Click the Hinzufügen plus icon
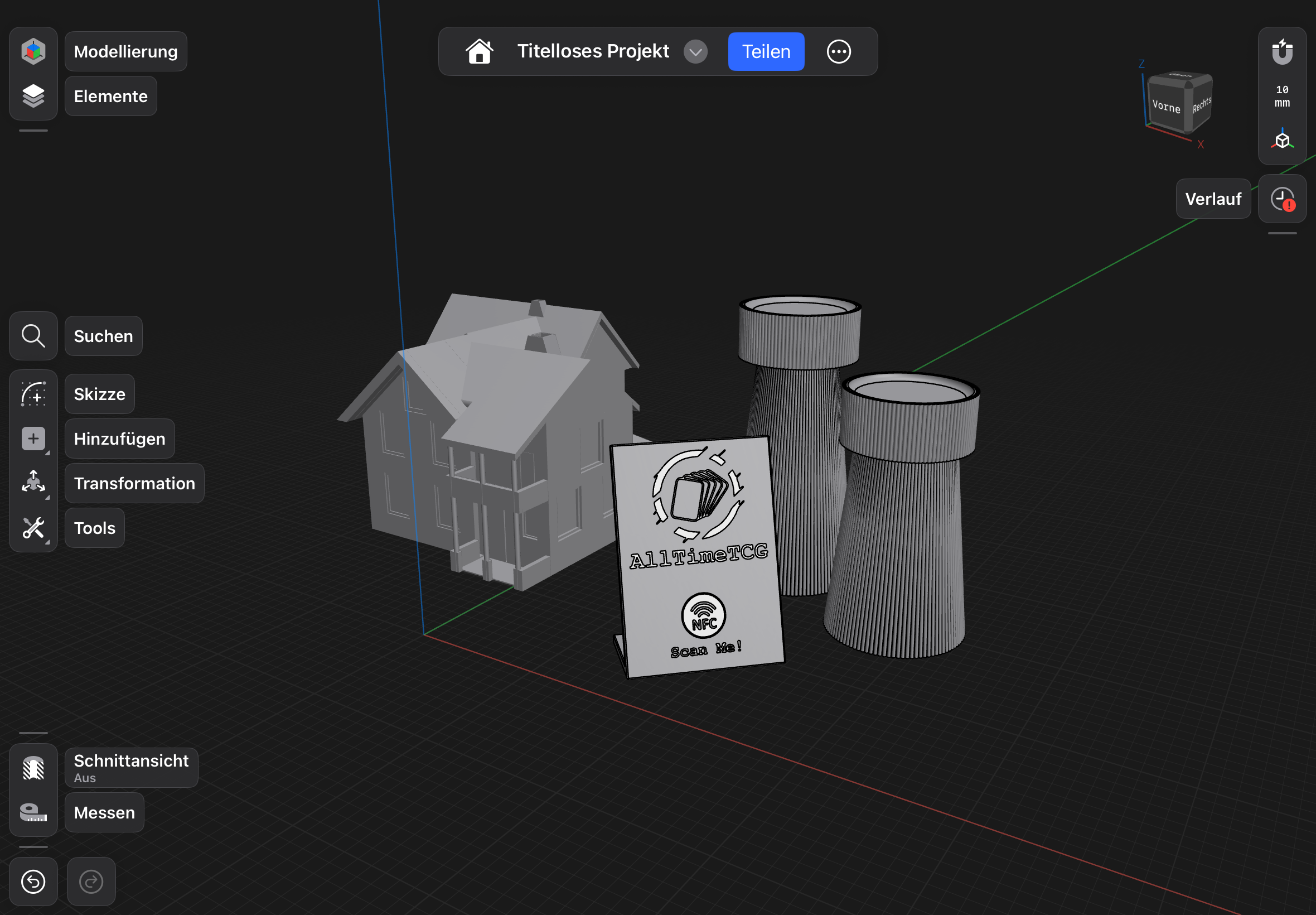Image resolution: width=1316 pixels, height=915 pixels. point(33,439)
